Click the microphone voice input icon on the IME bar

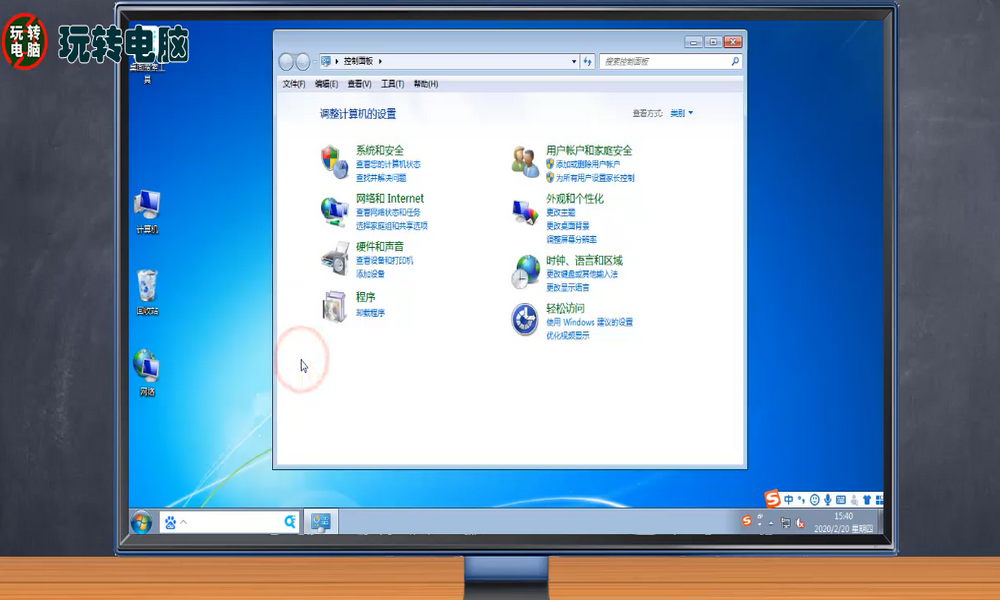pos(827,500)
